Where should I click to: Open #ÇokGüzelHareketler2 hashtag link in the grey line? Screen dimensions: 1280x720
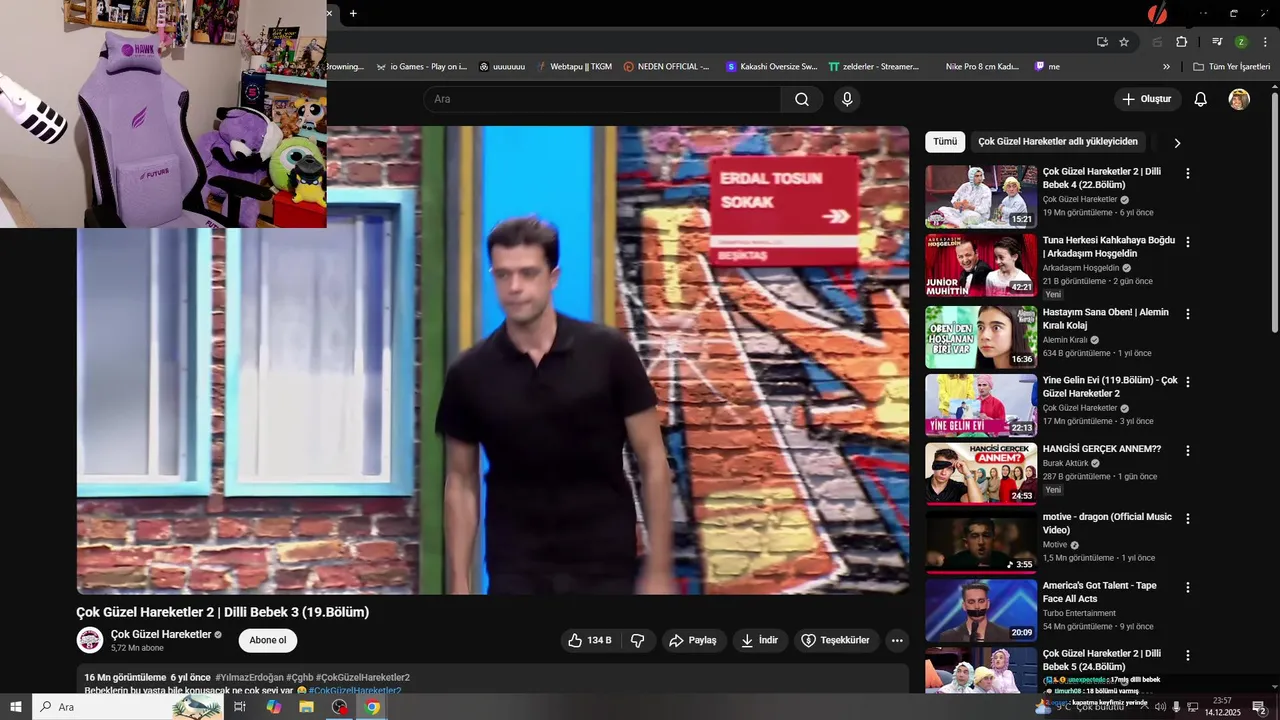coord(363,677)
